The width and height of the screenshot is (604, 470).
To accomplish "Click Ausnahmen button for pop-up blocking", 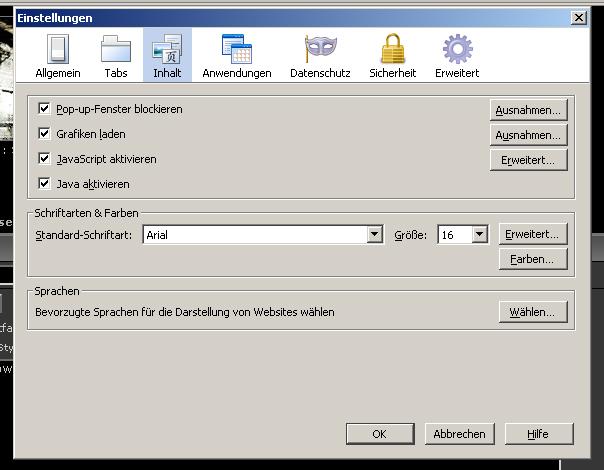I will 528,110.
